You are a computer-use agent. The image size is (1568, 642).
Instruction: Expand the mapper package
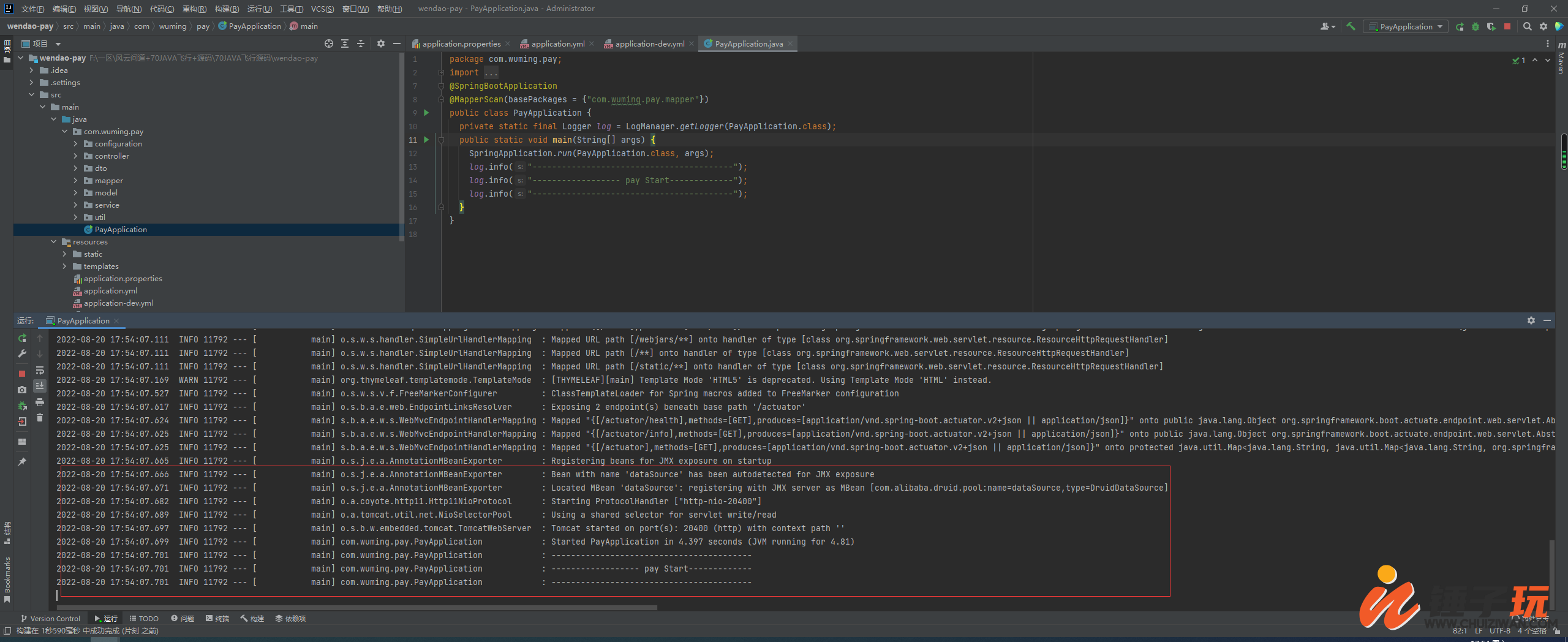(x=76, y=181)
